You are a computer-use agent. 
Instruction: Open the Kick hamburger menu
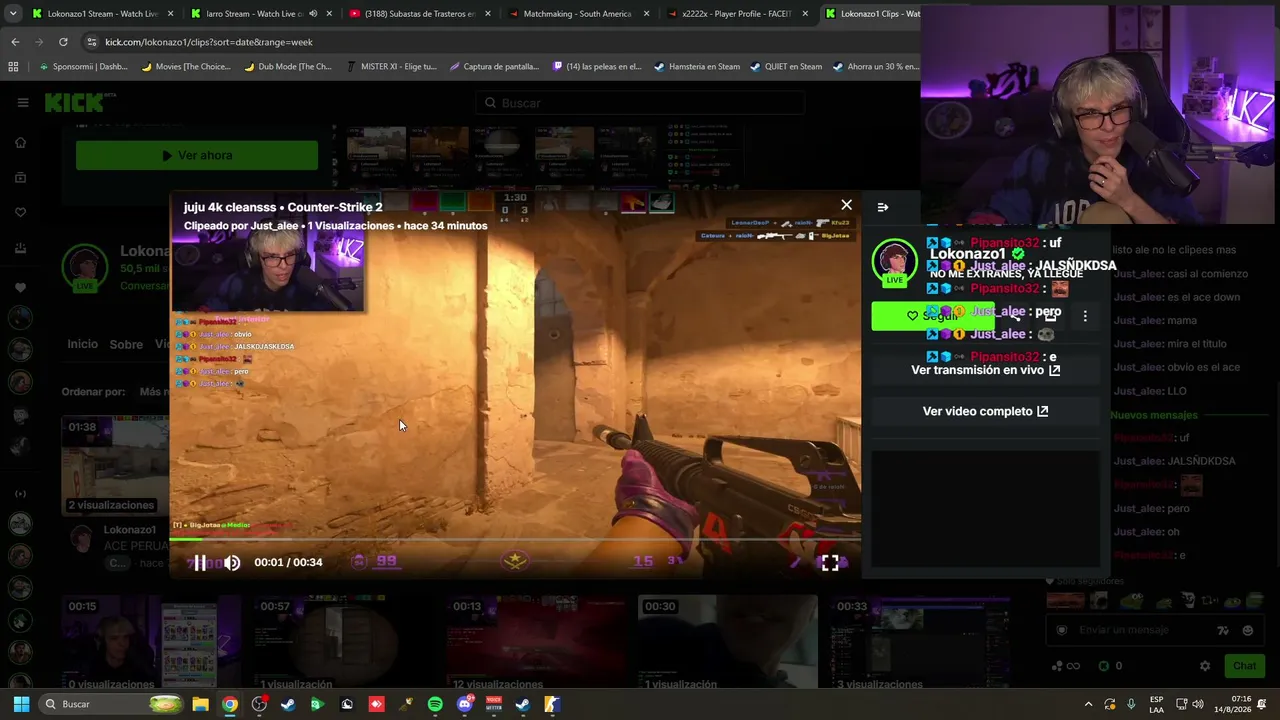coord(23,102)
